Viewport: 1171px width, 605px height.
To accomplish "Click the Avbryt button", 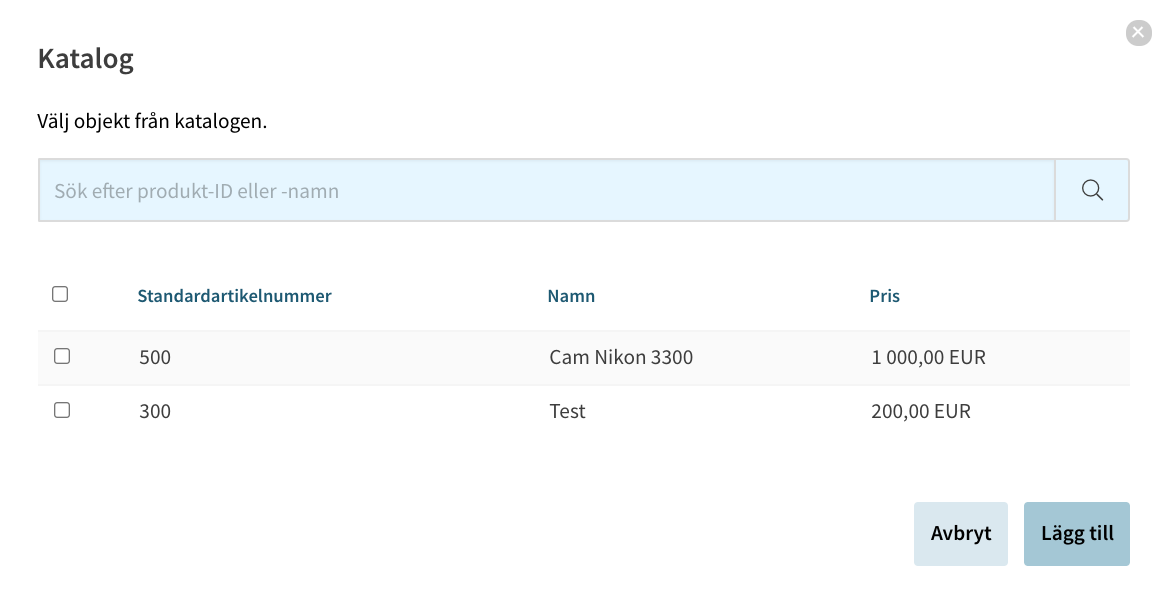I will [x=960, y=533].
